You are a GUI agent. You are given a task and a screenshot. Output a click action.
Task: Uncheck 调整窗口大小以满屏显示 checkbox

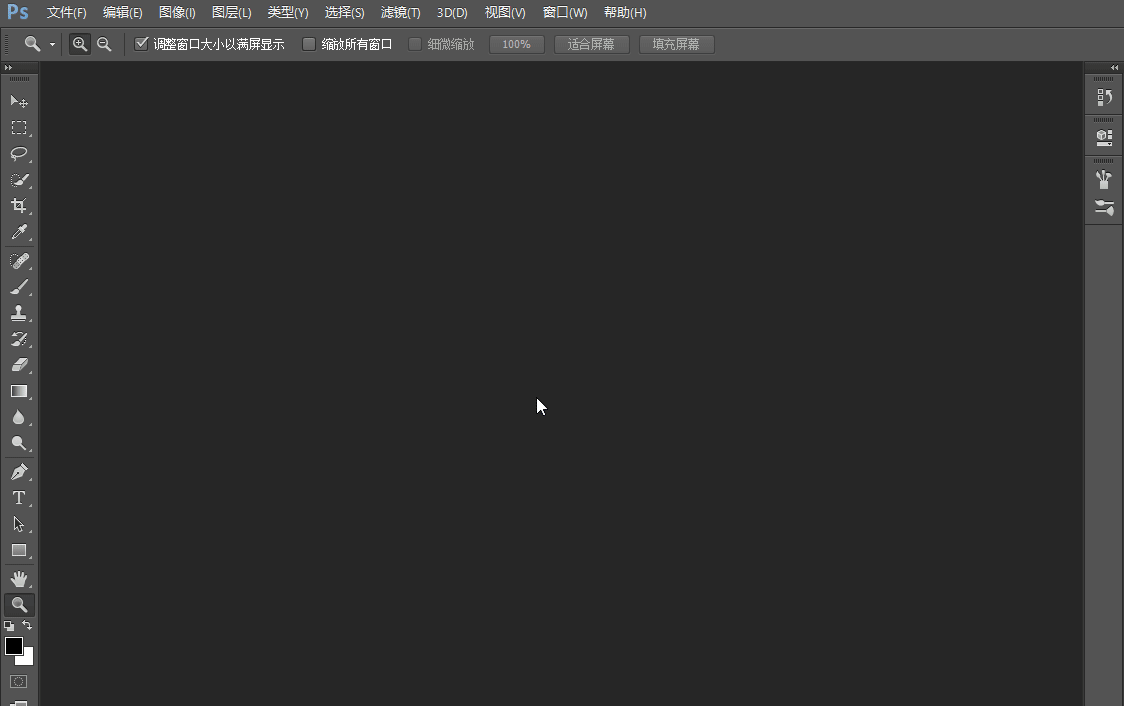pos(141,44)
